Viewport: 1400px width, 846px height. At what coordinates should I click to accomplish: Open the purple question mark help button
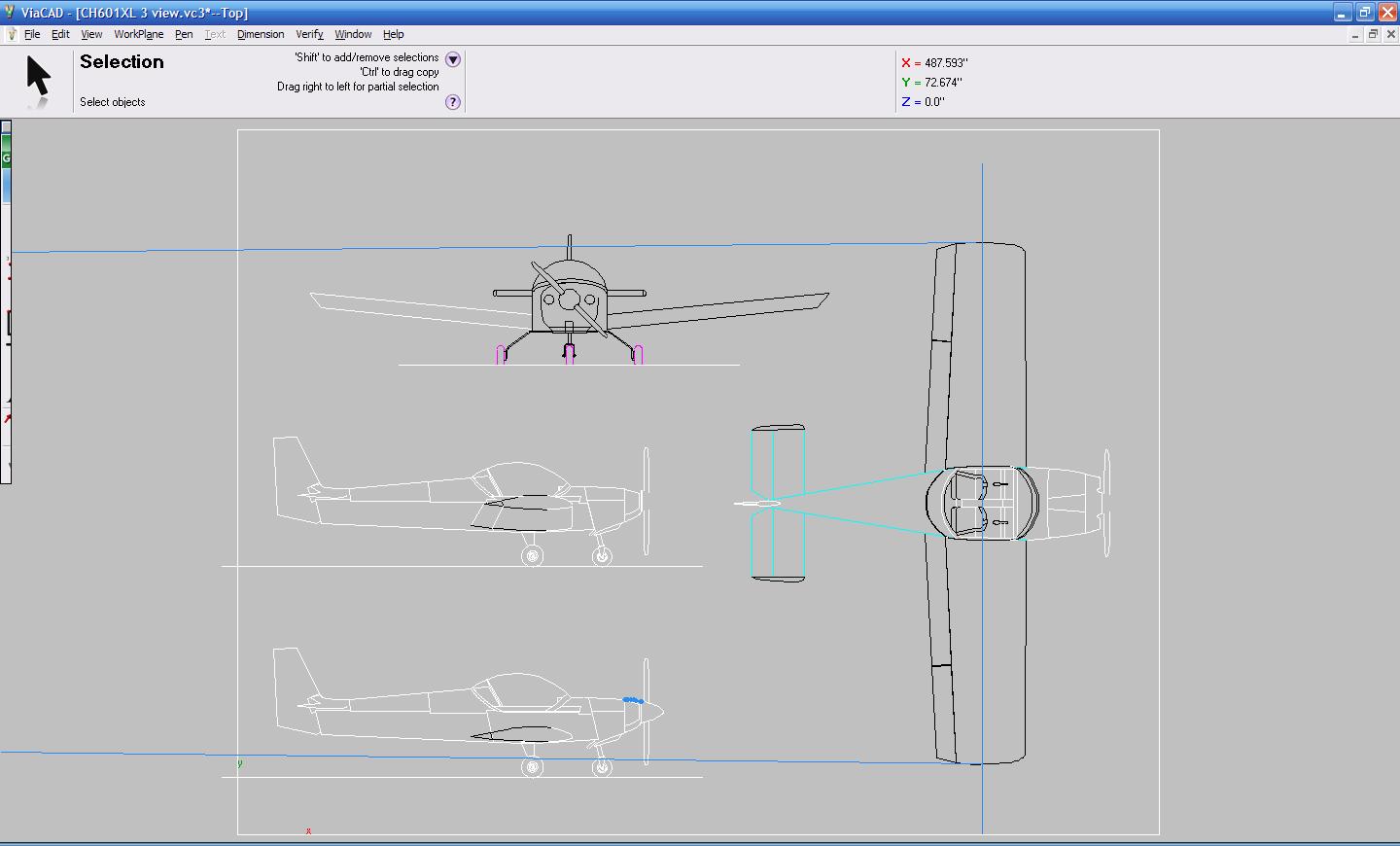pyautogui.click(x=452, y=102)
